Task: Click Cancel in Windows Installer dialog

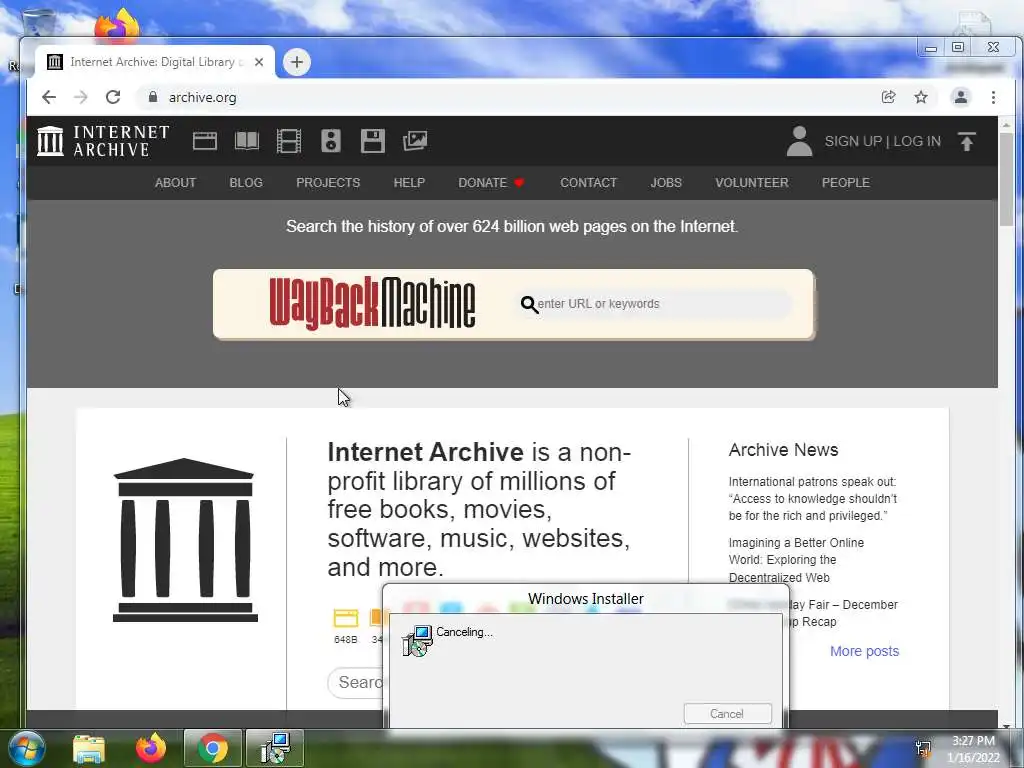Action: [x=727, y=714]
